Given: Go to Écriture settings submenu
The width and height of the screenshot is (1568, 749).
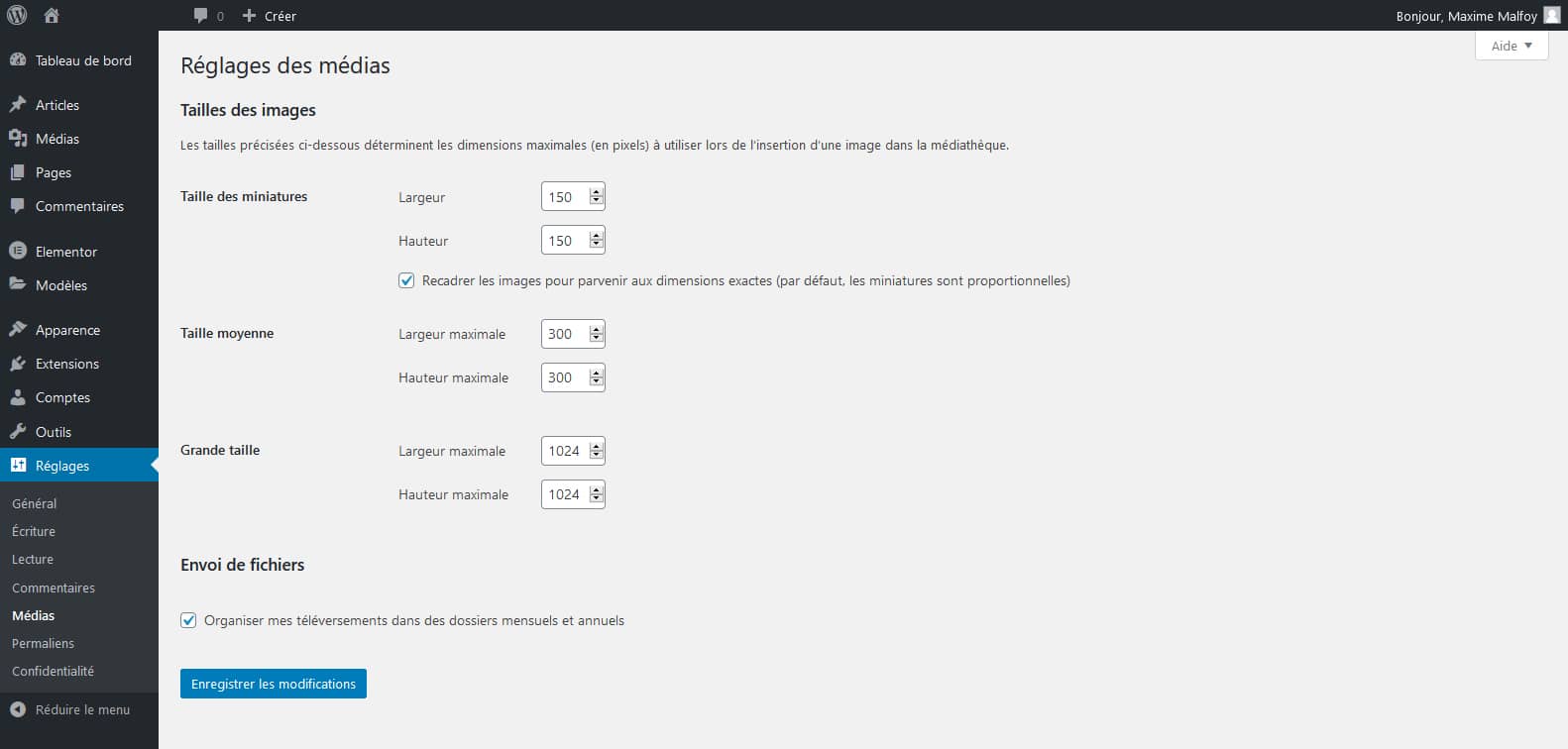Looking at the screenshot, I should 34,531.
